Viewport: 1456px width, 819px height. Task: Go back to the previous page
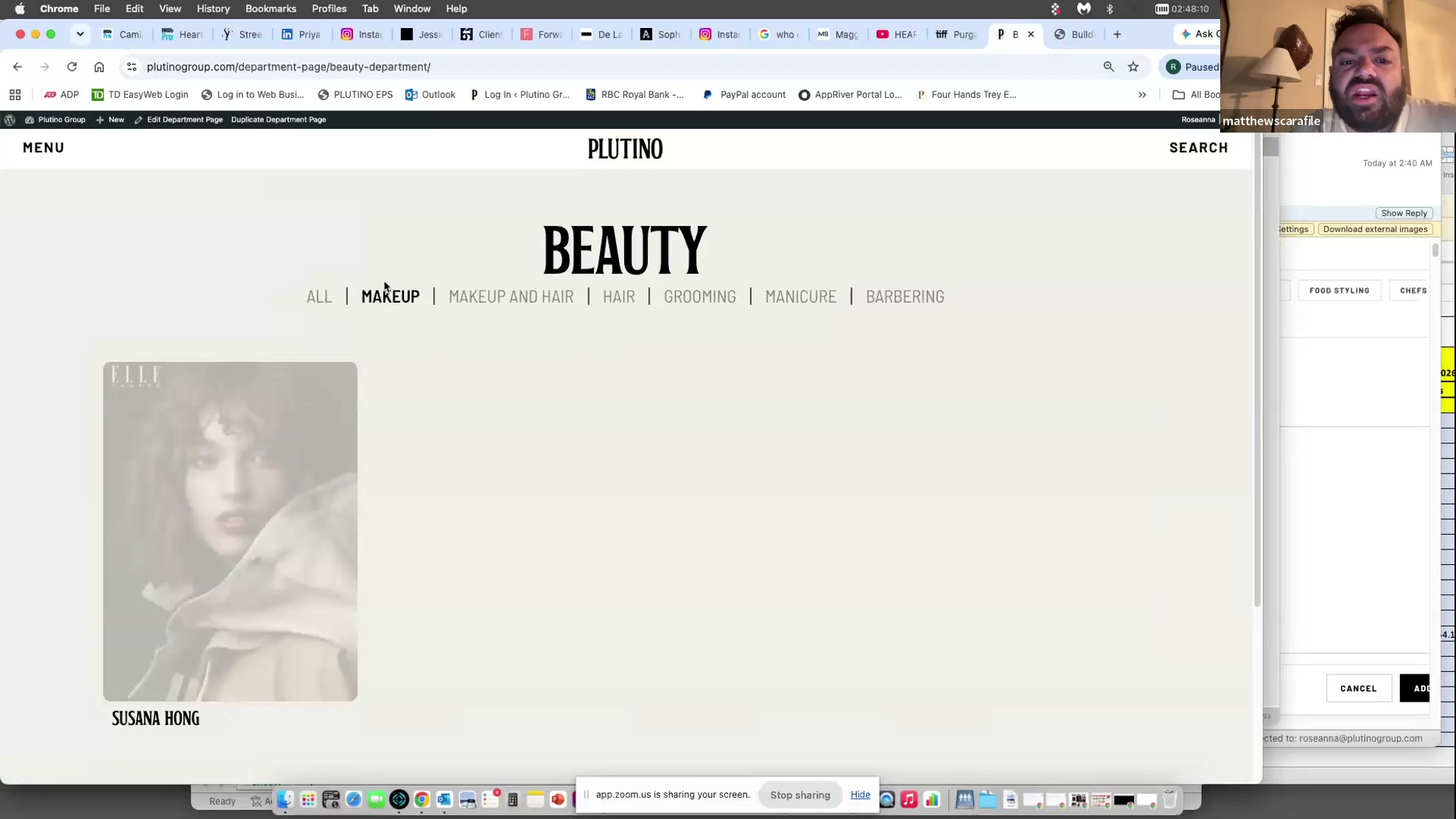18,67
